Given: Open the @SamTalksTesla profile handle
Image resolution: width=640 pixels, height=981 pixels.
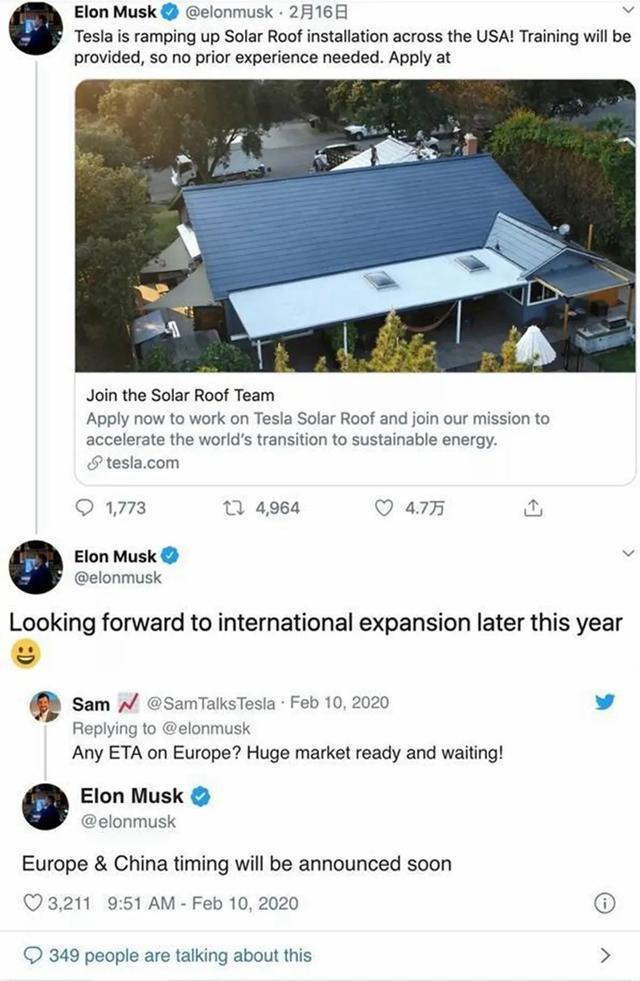Looking at the screenshot, I should coord(213,703).
